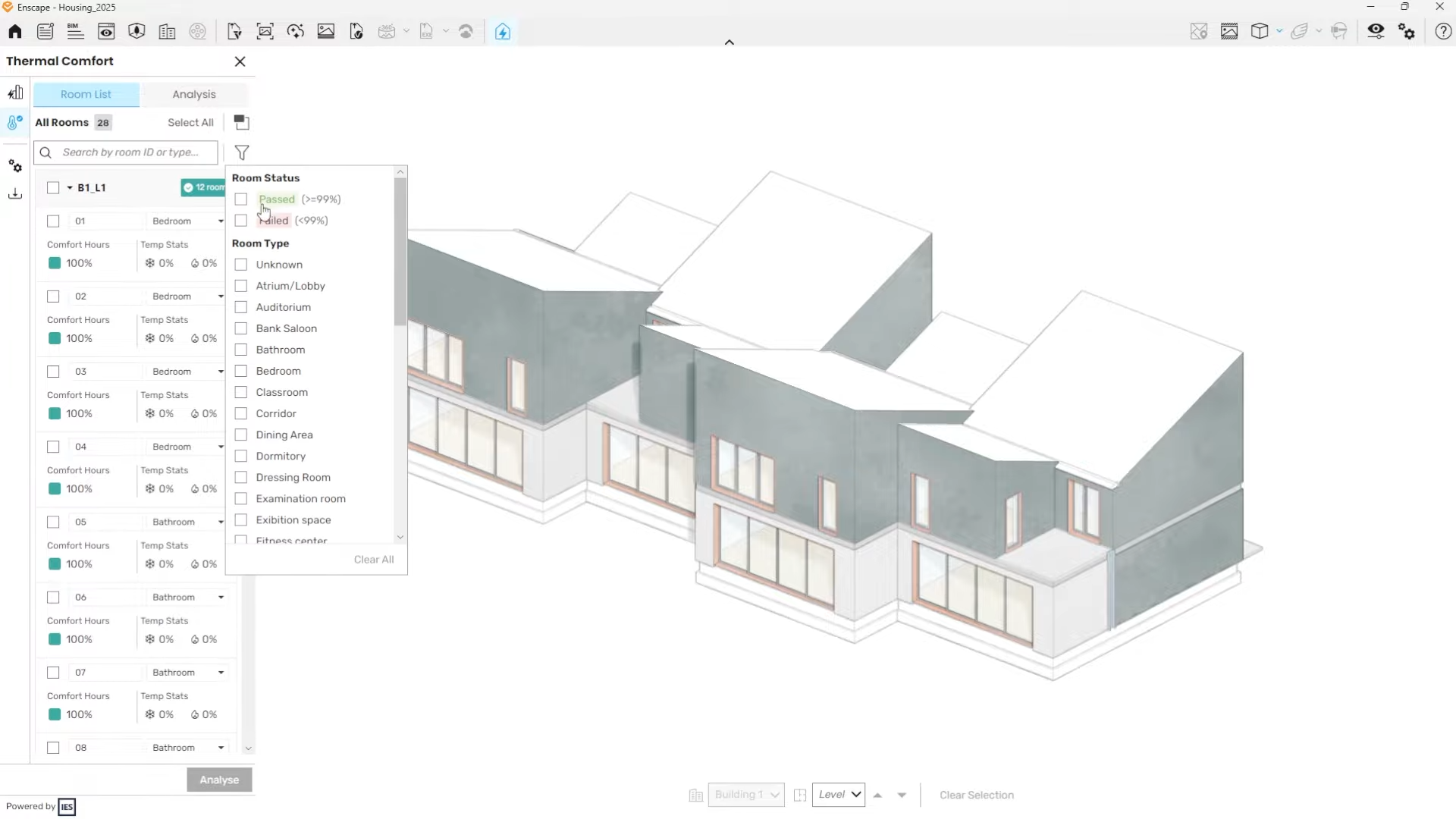This screenshot has height=819, width=1456.
Task: Open the Level dropdown
Action: [839, 795]
